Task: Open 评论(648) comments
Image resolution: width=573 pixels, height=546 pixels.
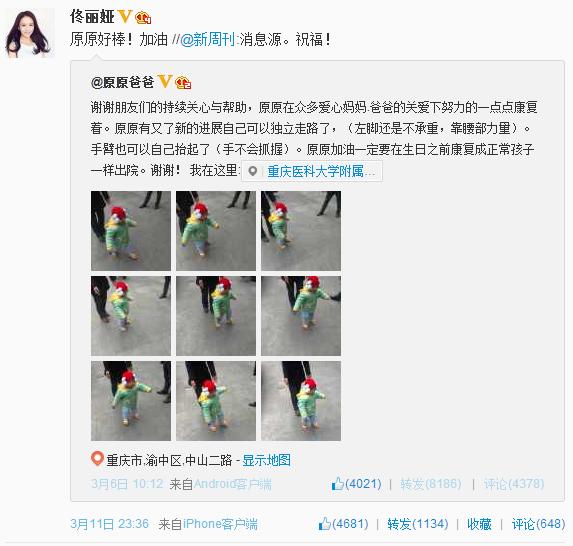Action: tap(539, 524)
